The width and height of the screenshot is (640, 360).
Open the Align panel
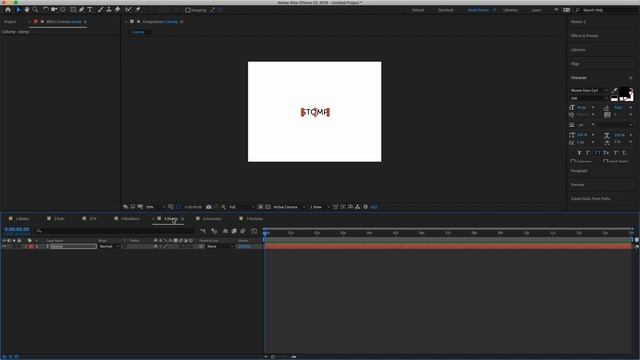click(x=575, y=64)
